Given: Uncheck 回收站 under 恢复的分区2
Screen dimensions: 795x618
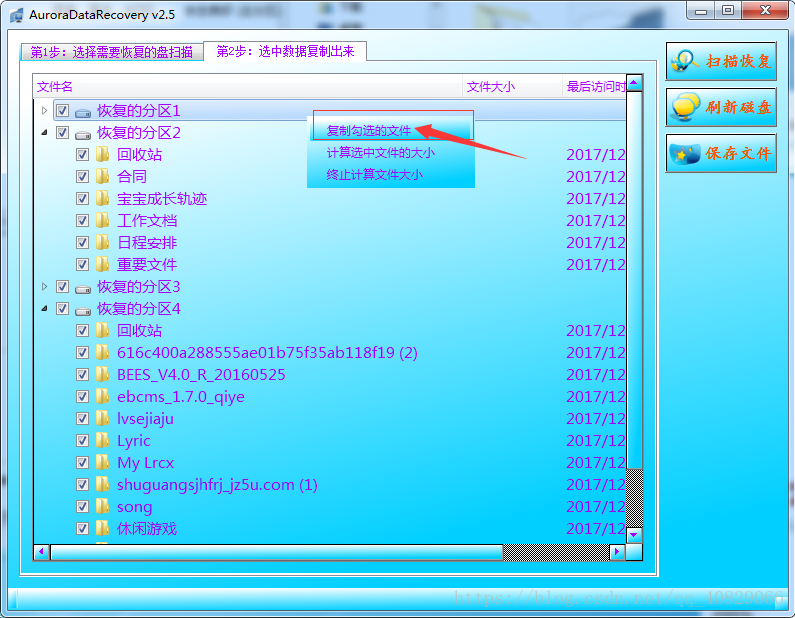Looking at the screenshot, I should pyautogui.click(x=82, y=155).
